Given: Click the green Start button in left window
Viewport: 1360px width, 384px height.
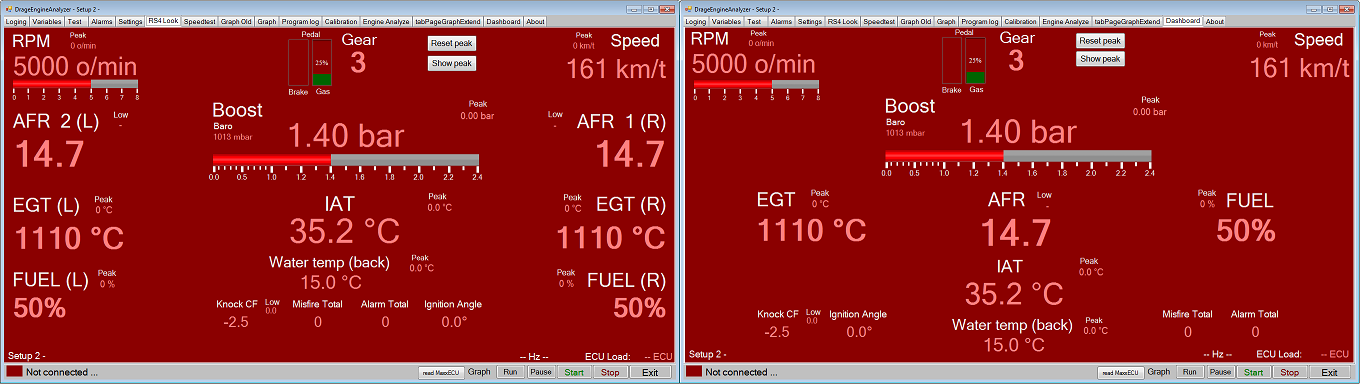Looking at the screenshot, I should (x=574, y=372).
